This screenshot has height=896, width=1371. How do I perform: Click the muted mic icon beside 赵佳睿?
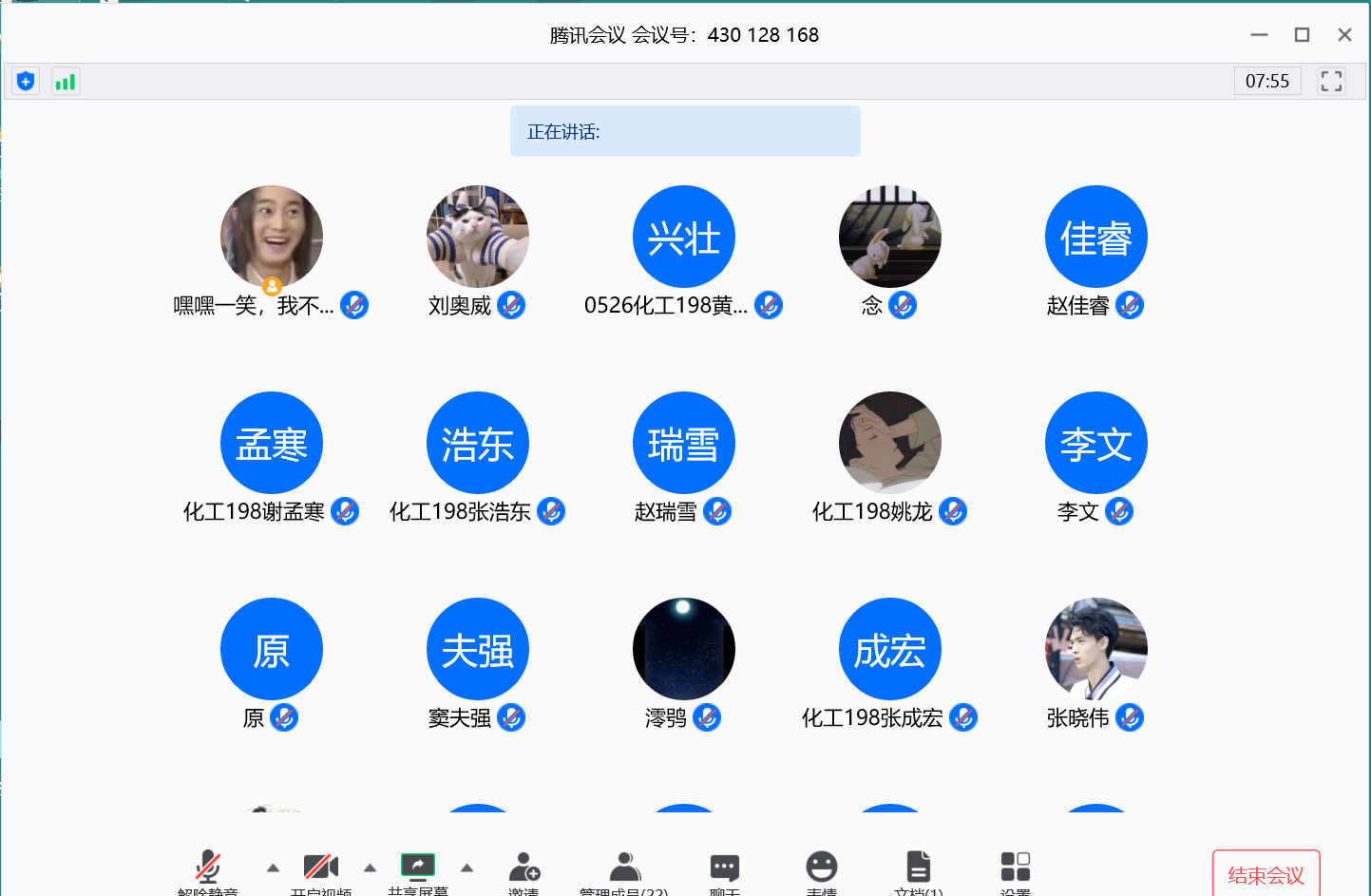tap(1130, 305)
